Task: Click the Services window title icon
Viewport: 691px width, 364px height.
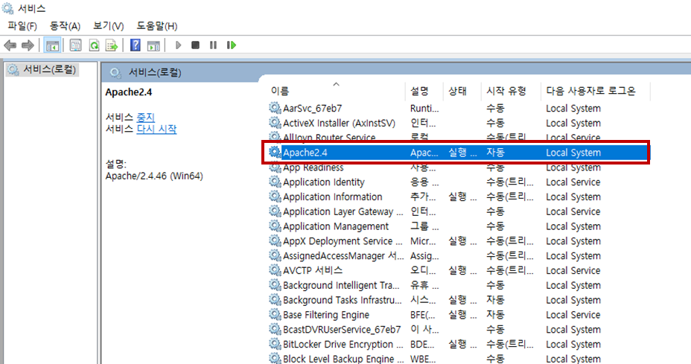Action: (8, 8)
